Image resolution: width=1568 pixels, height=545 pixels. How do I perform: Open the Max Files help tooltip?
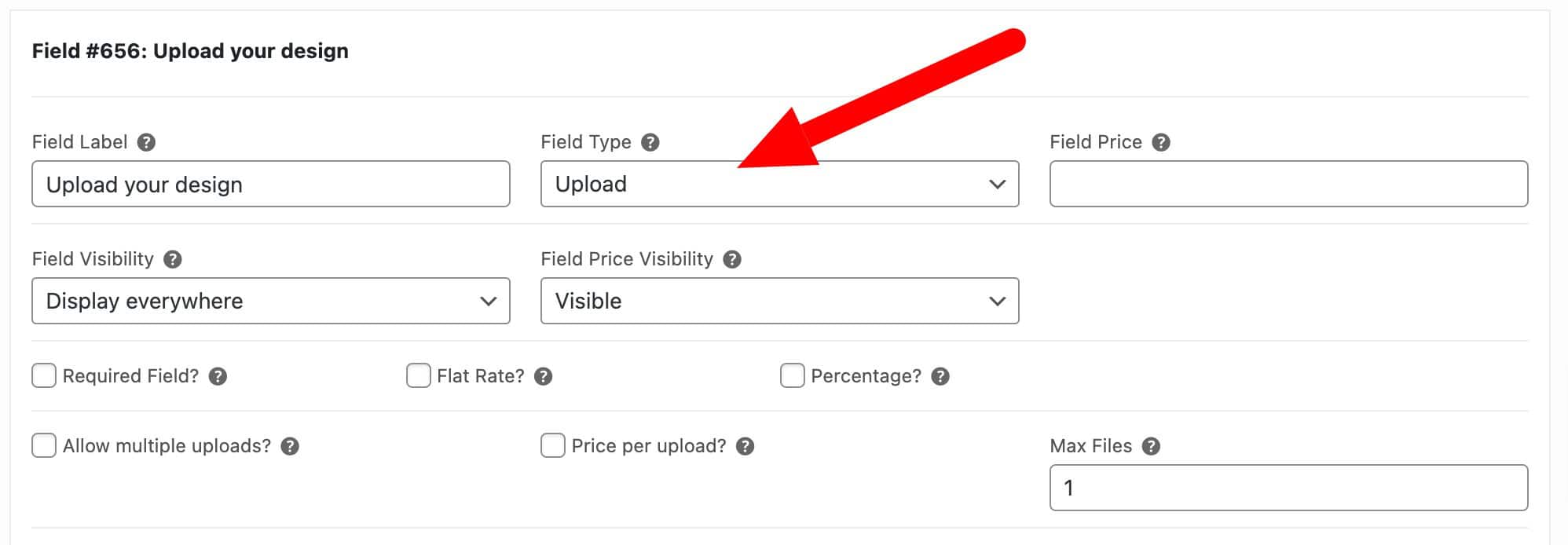[1152, 446]
